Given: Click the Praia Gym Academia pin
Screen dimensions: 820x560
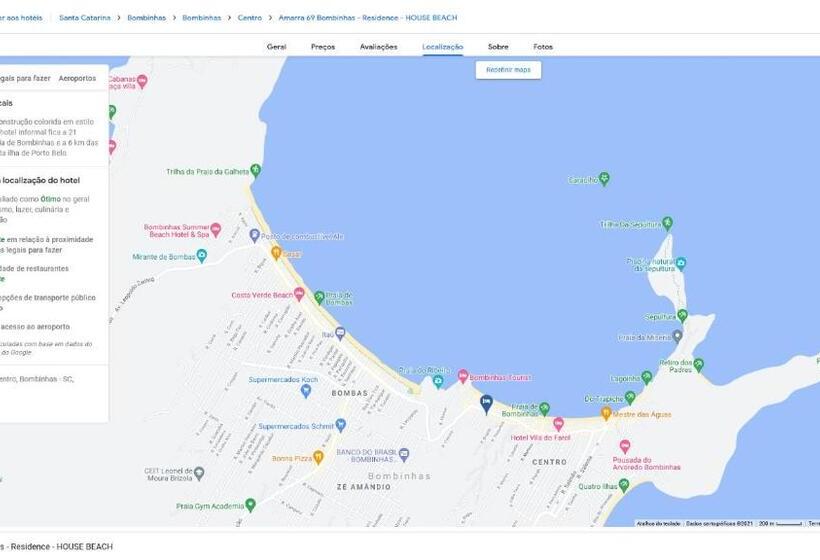Looking at the screenshot, I should pyautogui.click(x=250, y=505).
